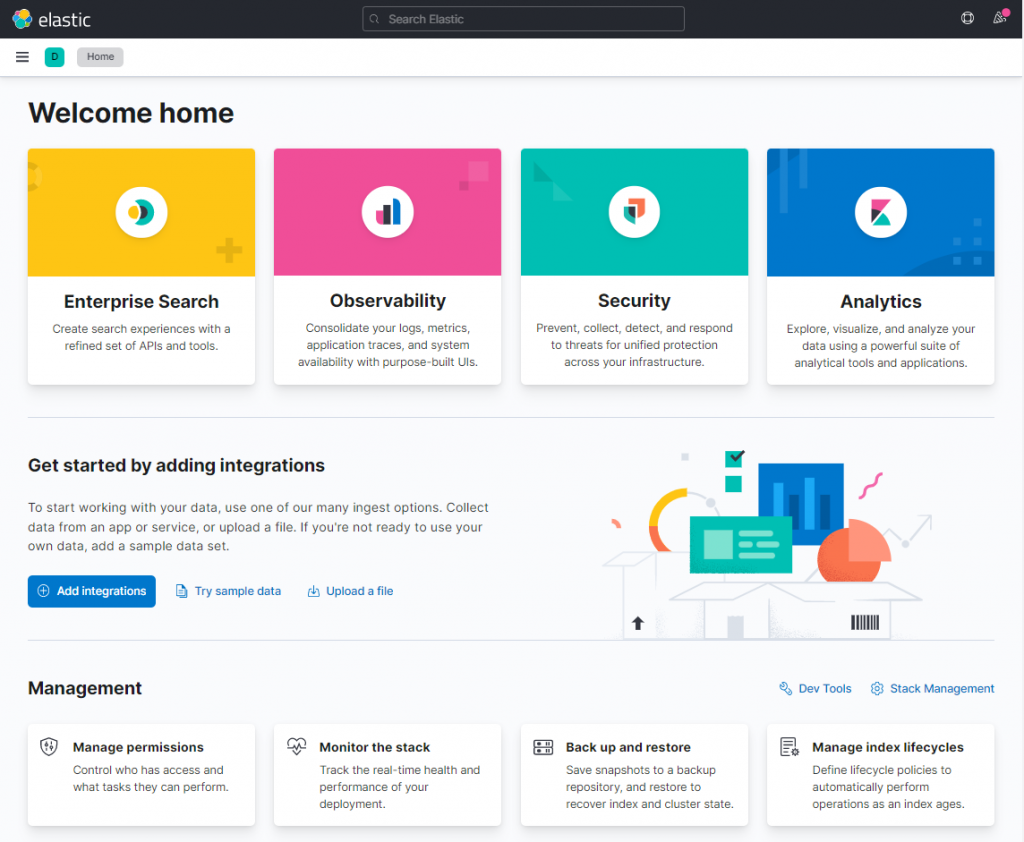
Task: Click the Security shield icon
Action: (x=634, y=211)
